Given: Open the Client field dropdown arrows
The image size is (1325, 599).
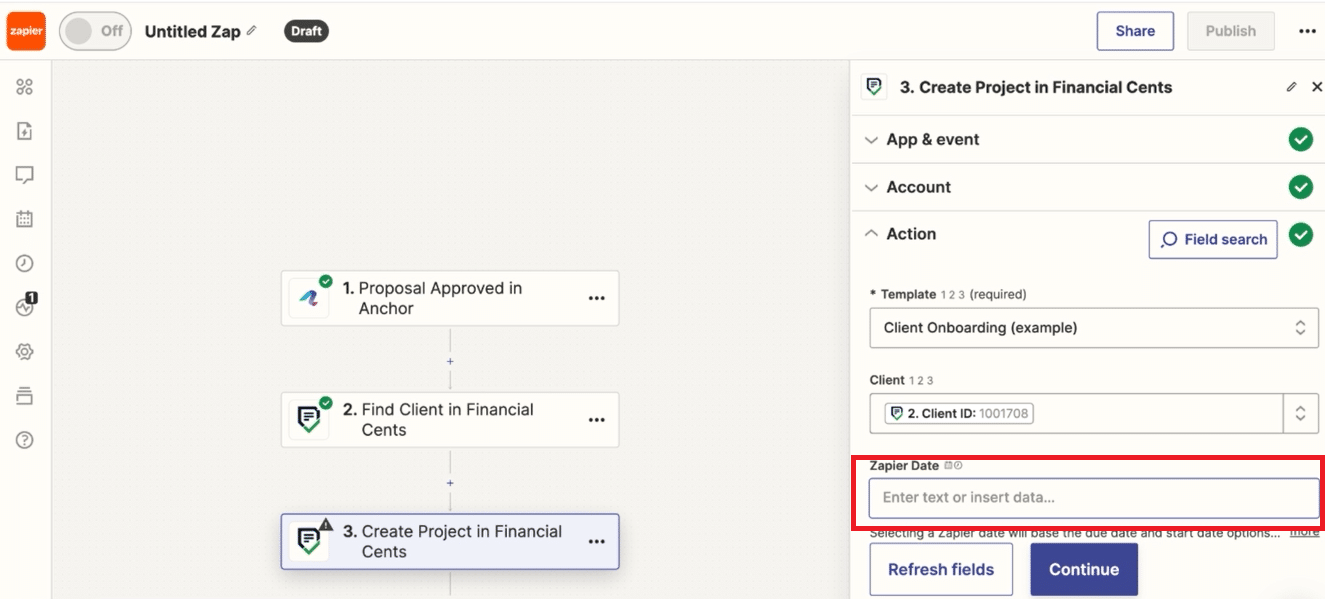Looking at the screenshot, I should point(1301,413).
